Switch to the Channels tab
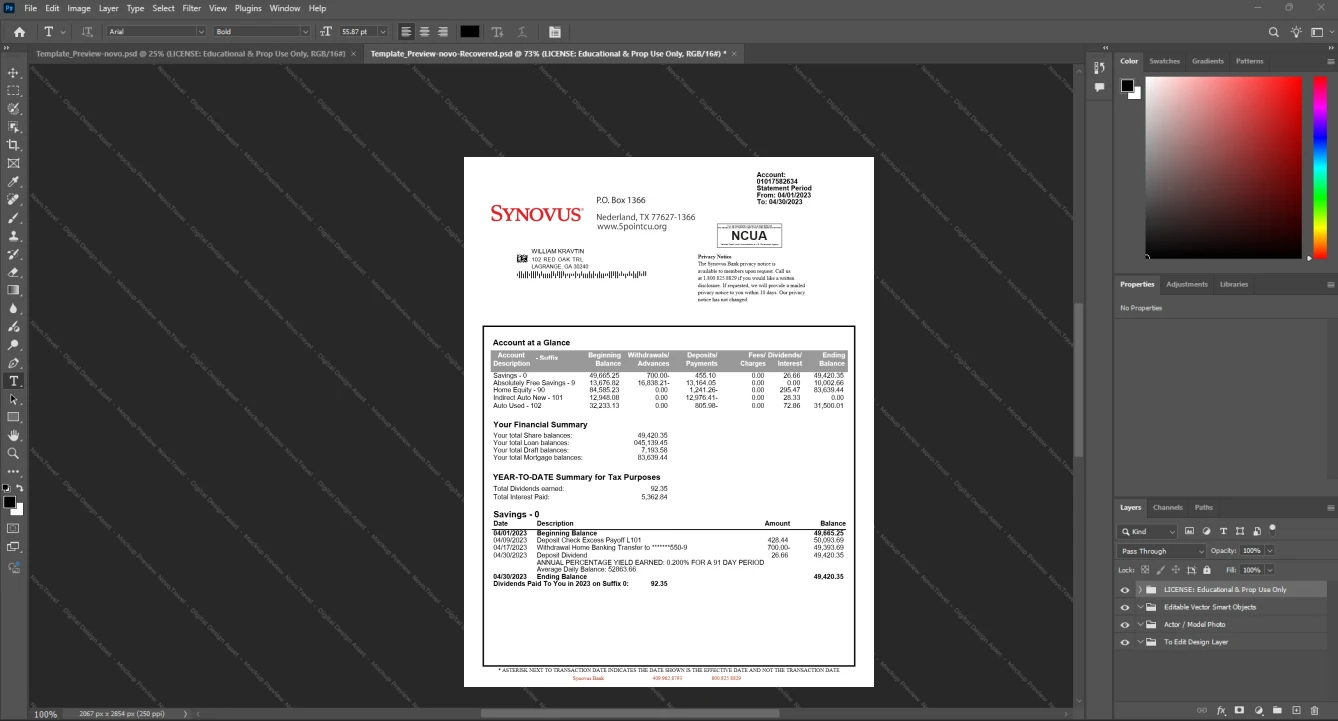The height and width of the screenshot is (721, 1338). click(1167, 507)
